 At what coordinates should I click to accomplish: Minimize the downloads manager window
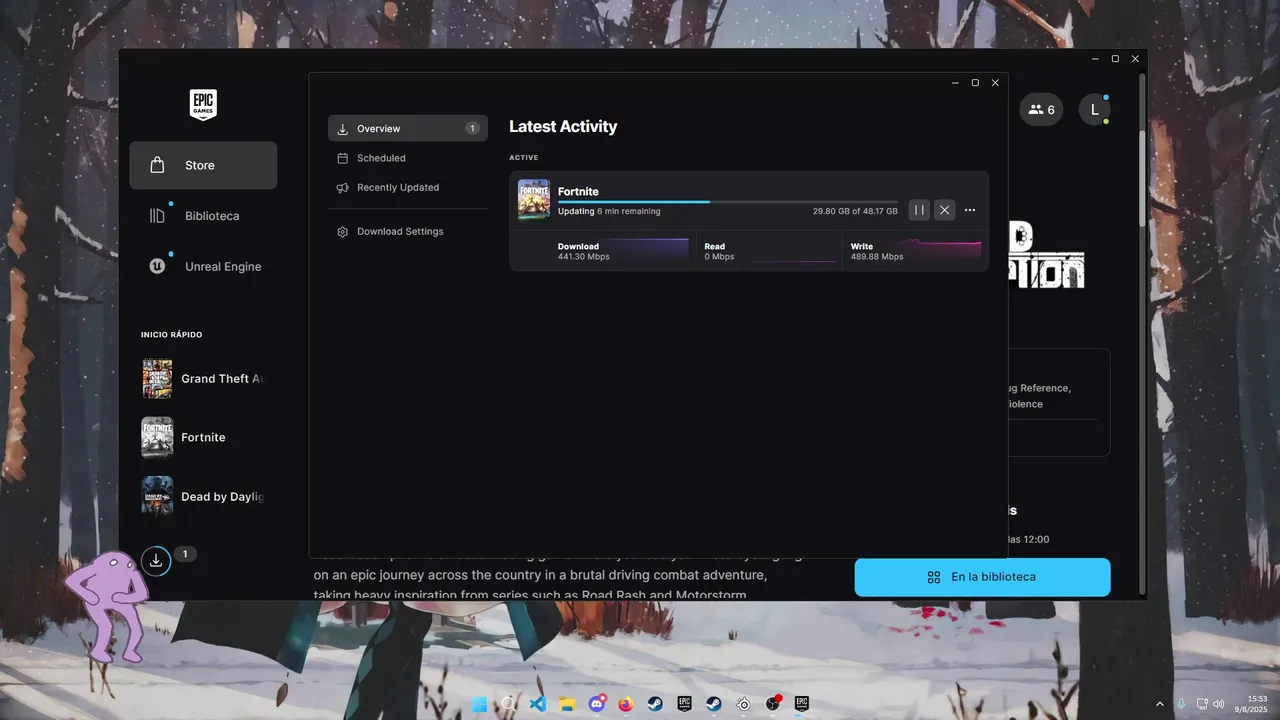point(955,83)
